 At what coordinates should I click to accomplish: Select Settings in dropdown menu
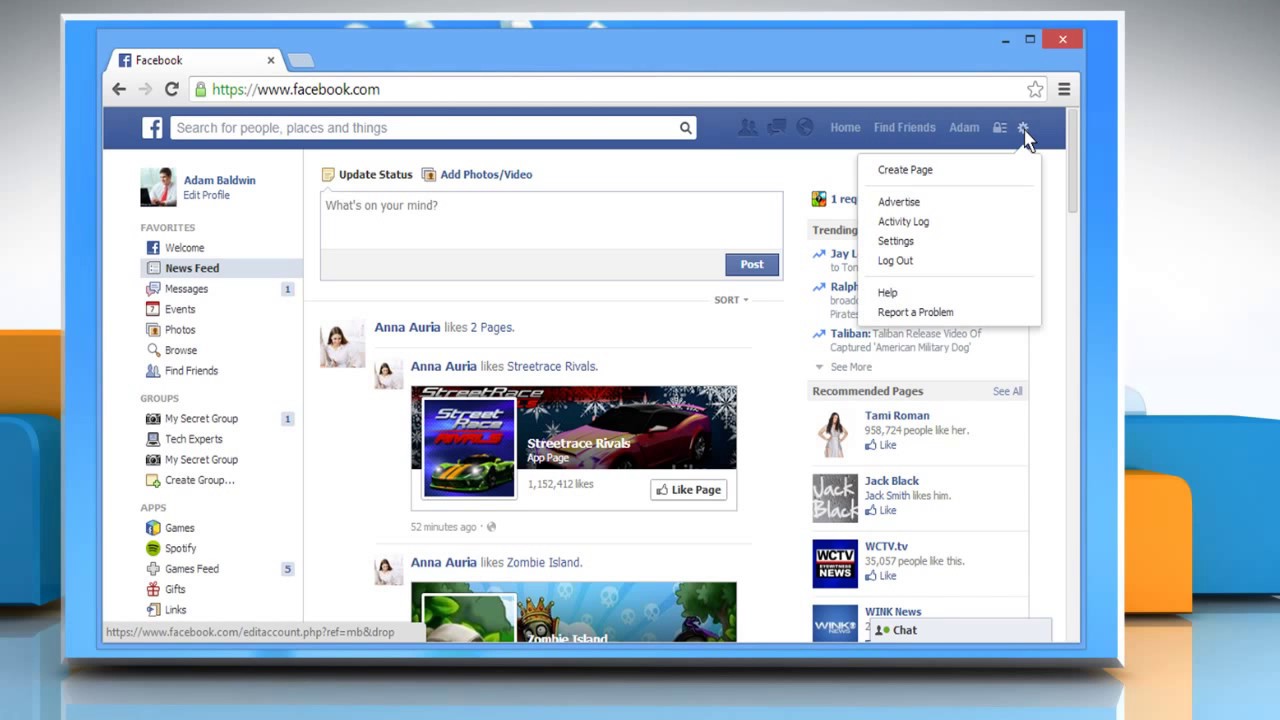point(896,241)
